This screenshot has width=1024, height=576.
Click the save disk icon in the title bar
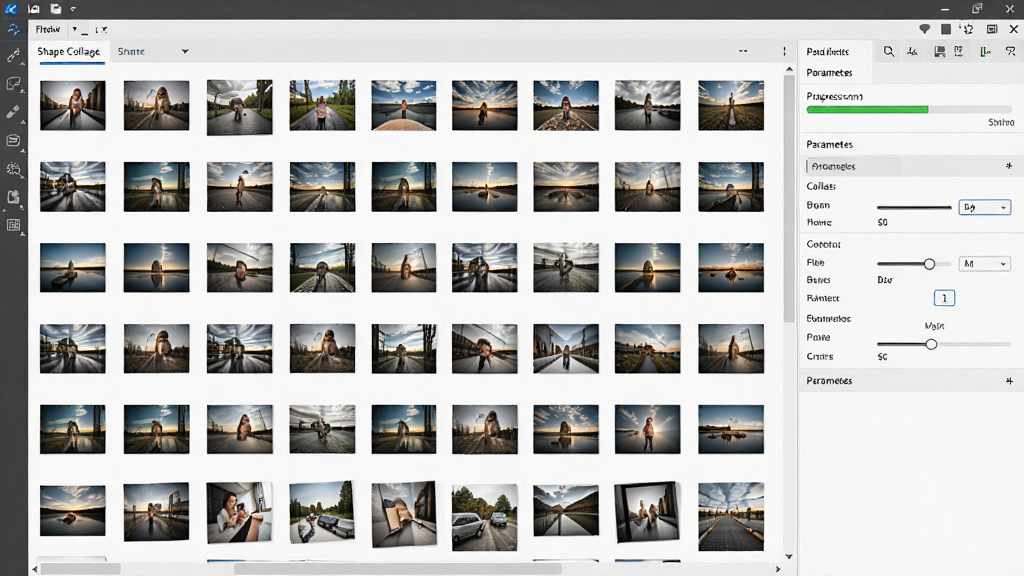point(56,8)
